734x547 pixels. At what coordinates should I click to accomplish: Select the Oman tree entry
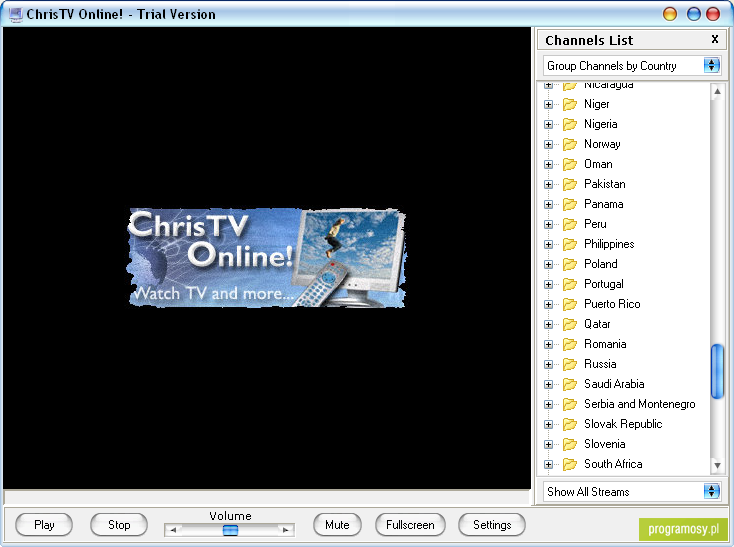[x=598, y=164]
